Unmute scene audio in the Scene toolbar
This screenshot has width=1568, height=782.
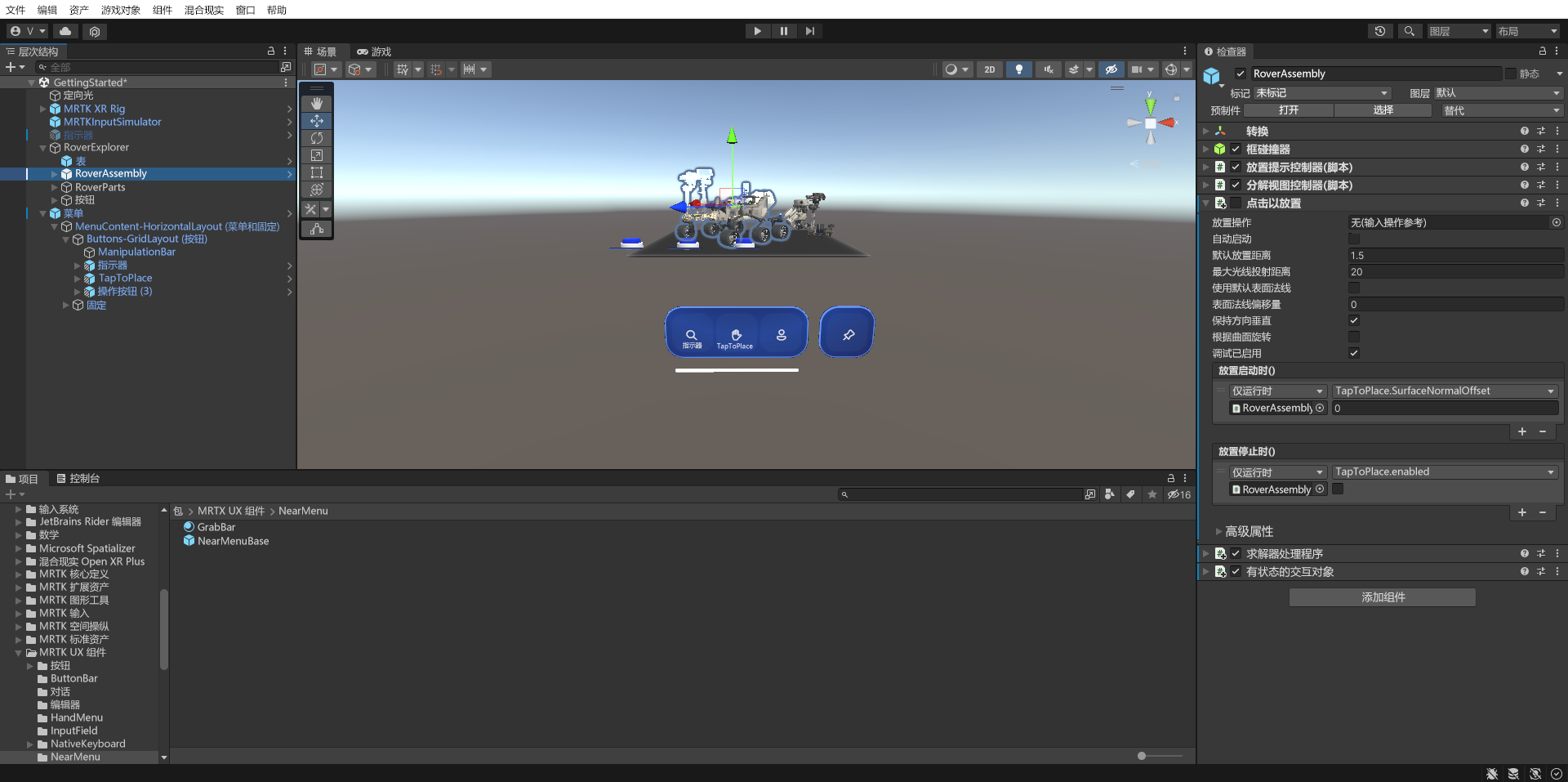[x=1048, y=69]
